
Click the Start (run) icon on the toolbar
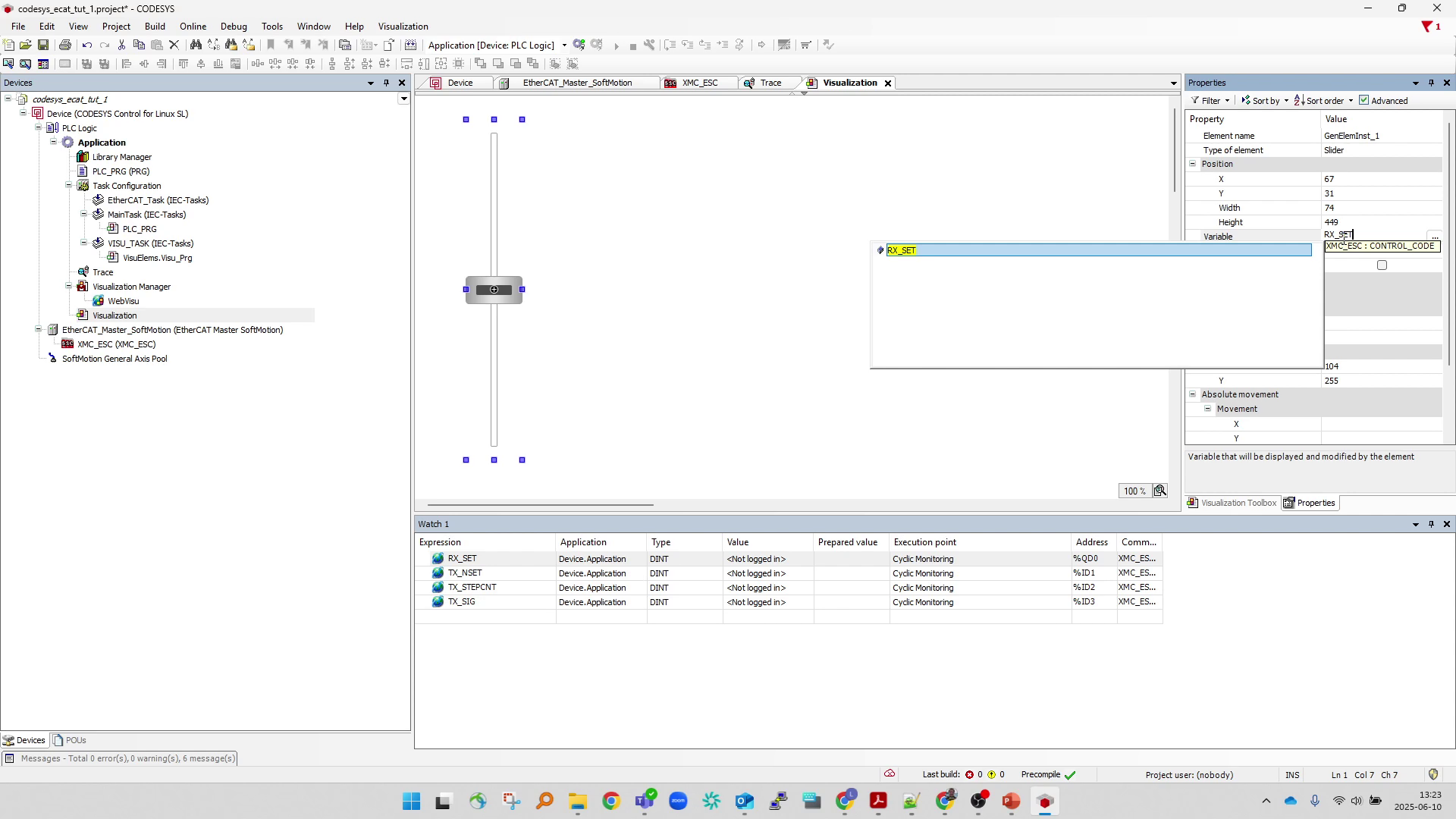point(617,45)
